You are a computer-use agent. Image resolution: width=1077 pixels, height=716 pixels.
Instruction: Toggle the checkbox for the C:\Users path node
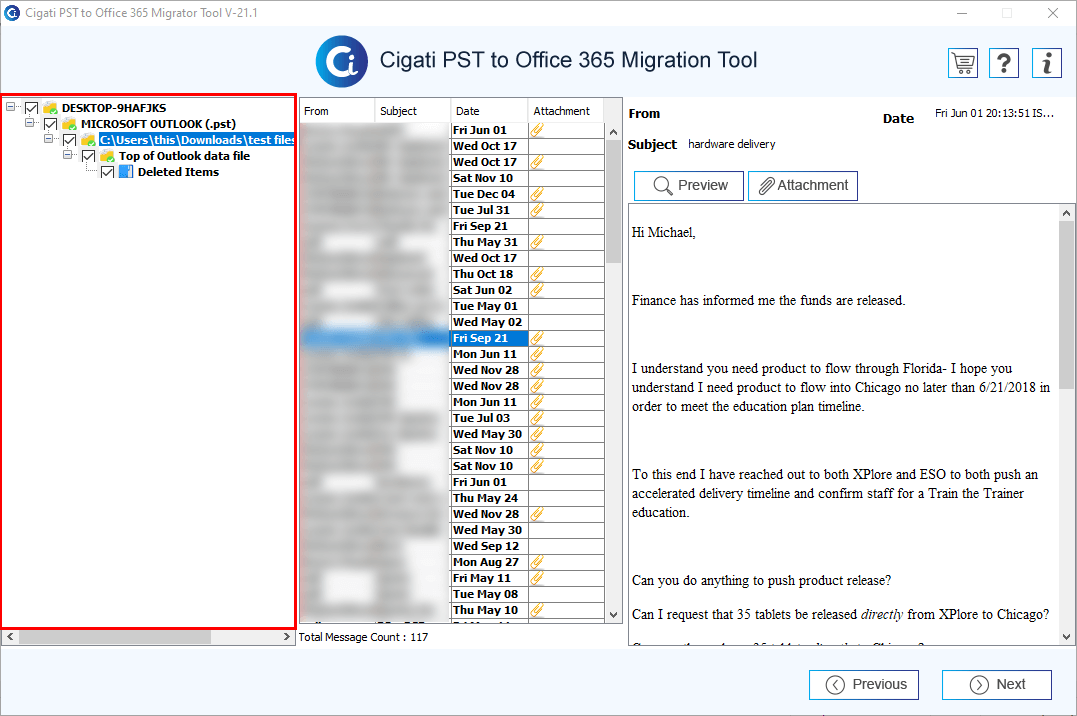[x=69, y=140]
